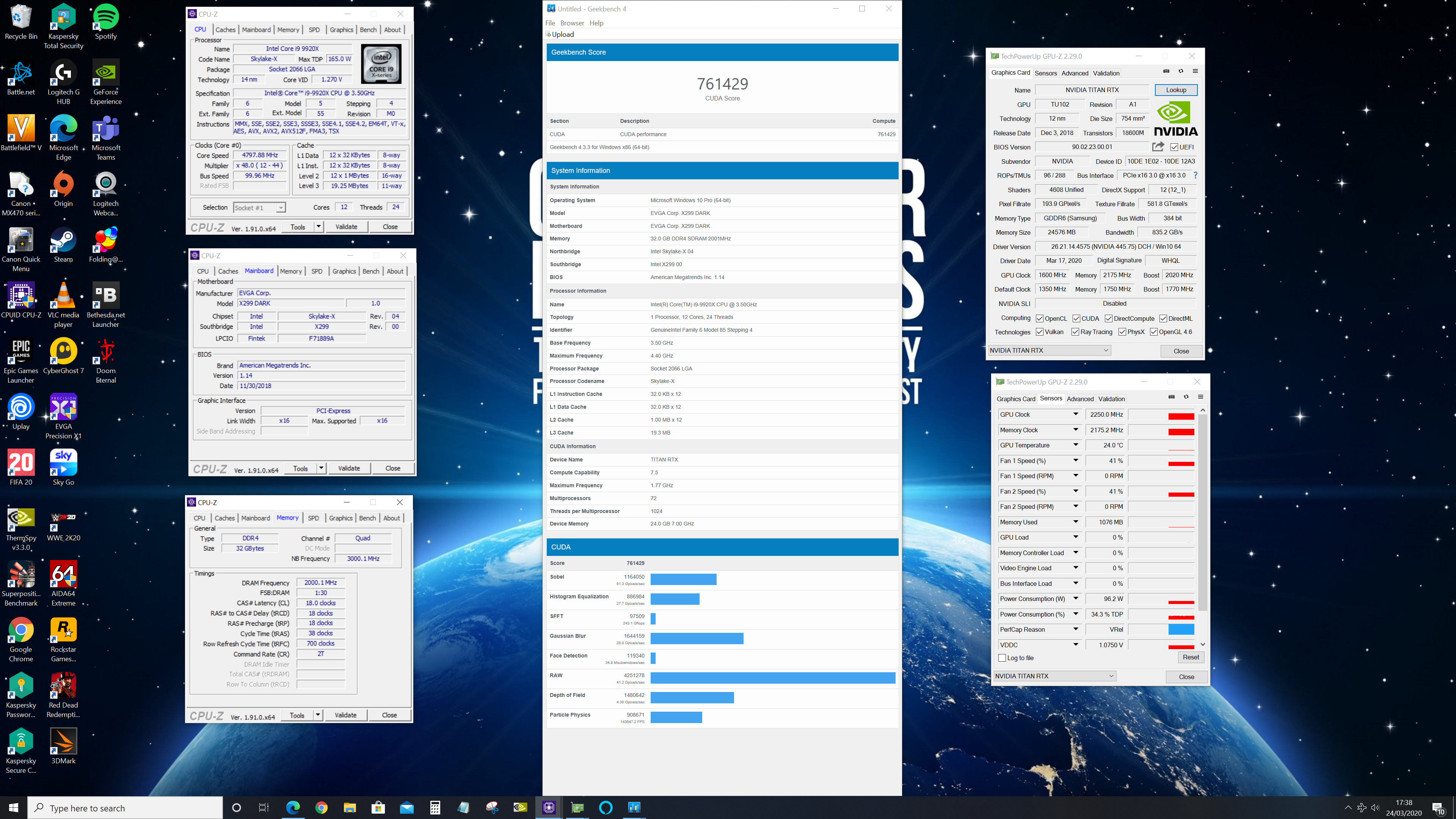Open Validation tab in GPU-Z Sensors window
The width and height of the screenshot is (1456, 819).
click(x=1111, y=399)
